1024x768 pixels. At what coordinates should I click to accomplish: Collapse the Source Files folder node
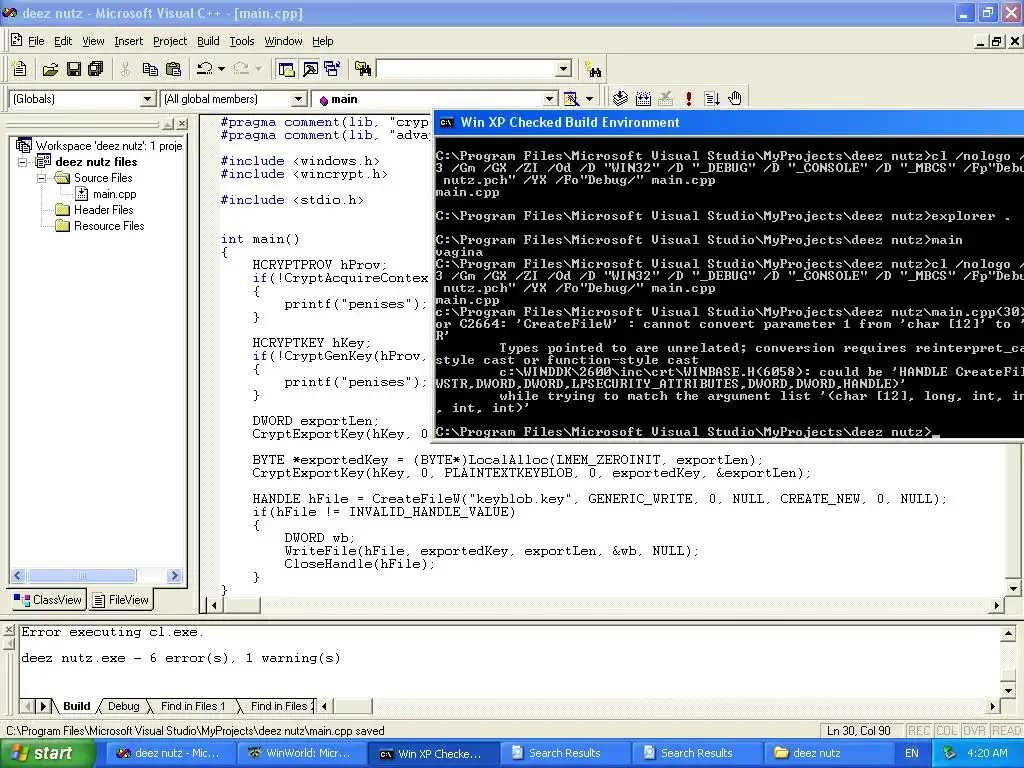[42, 178]
